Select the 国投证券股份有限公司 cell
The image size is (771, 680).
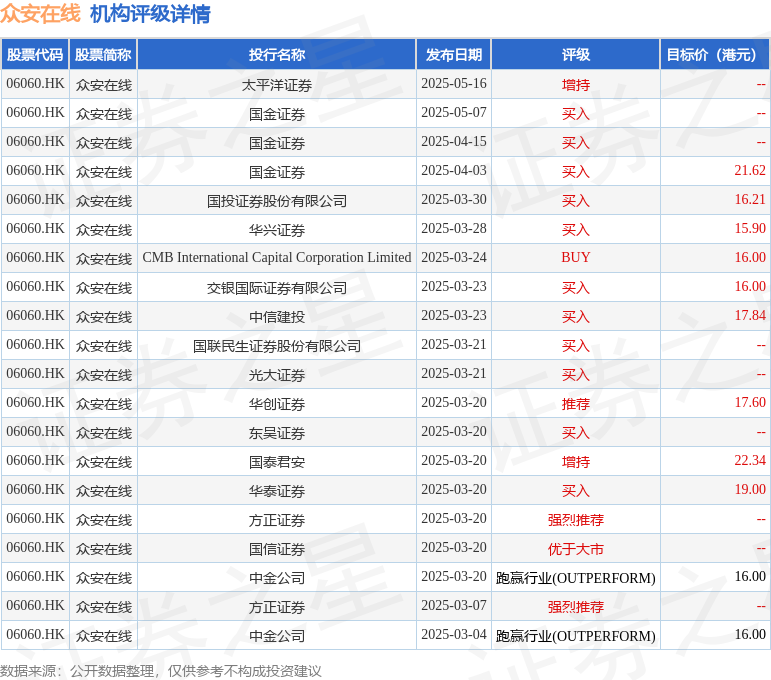click(277, 201)
